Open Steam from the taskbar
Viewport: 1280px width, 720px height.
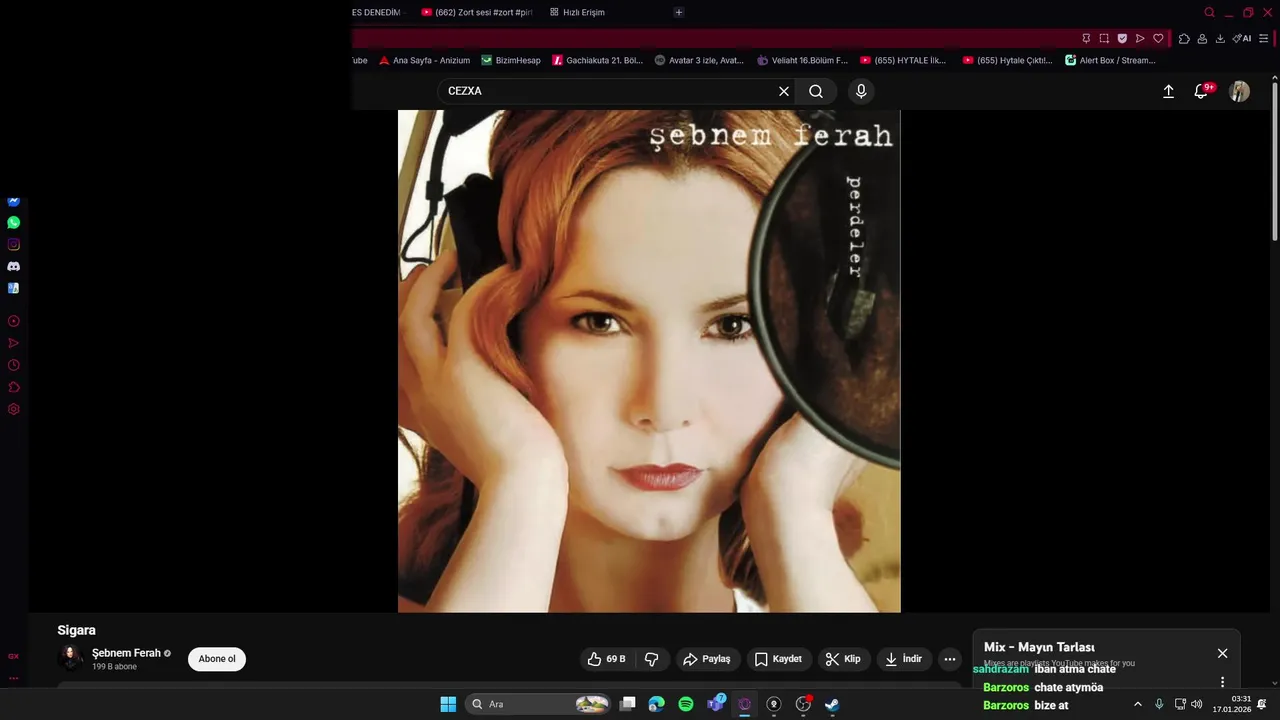tap(832, 704)
